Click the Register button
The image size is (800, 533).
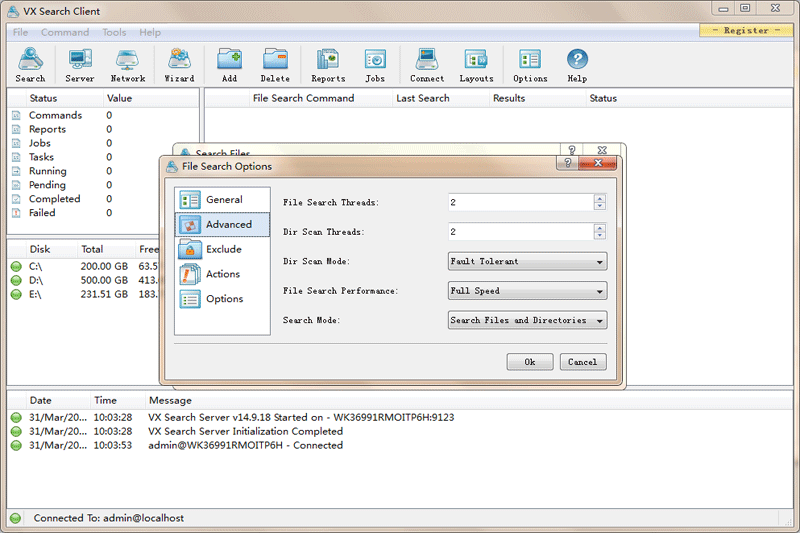(746, 31)
